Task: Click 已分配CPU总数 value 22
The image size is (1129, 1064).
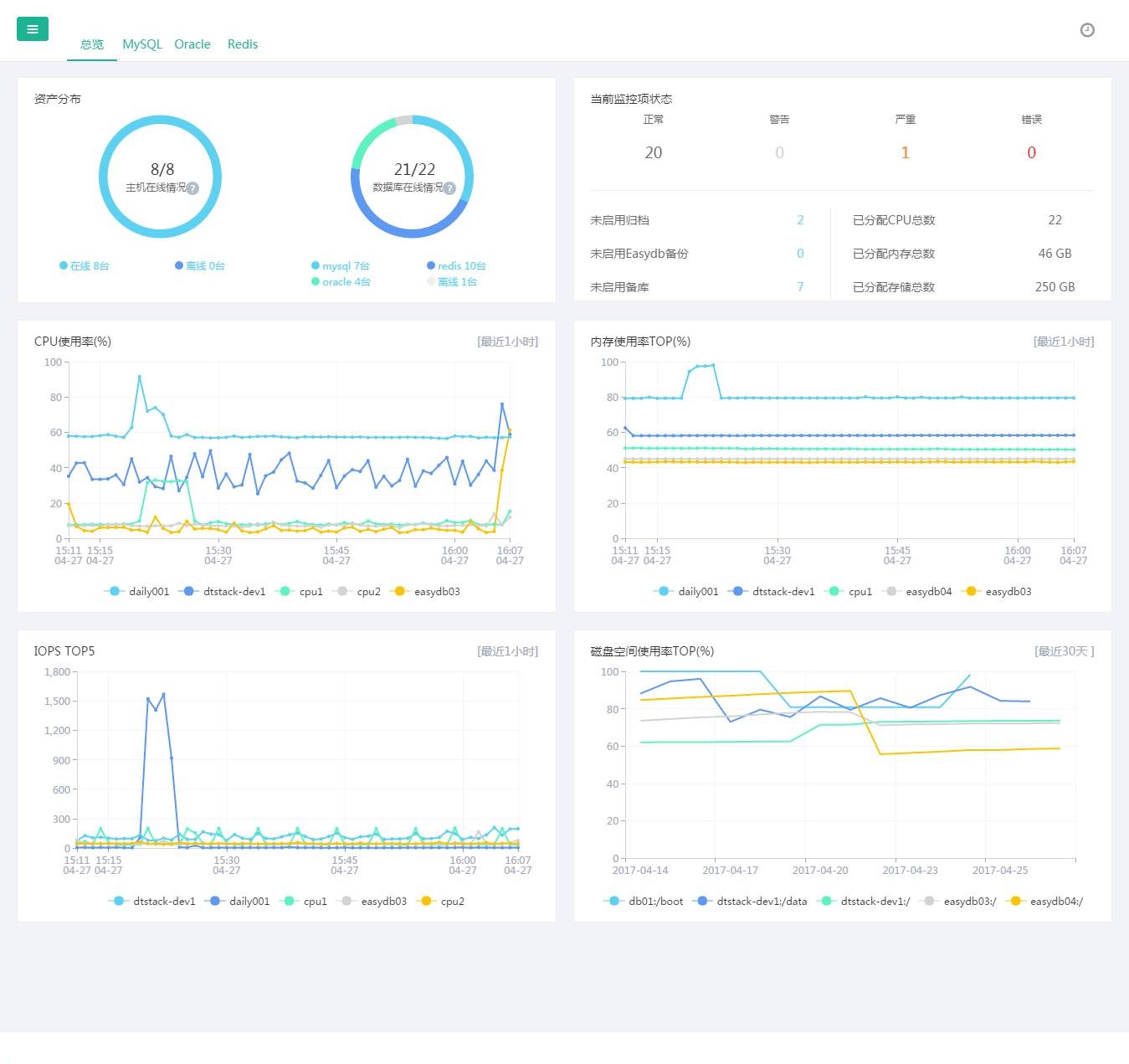Action: 1055,220
